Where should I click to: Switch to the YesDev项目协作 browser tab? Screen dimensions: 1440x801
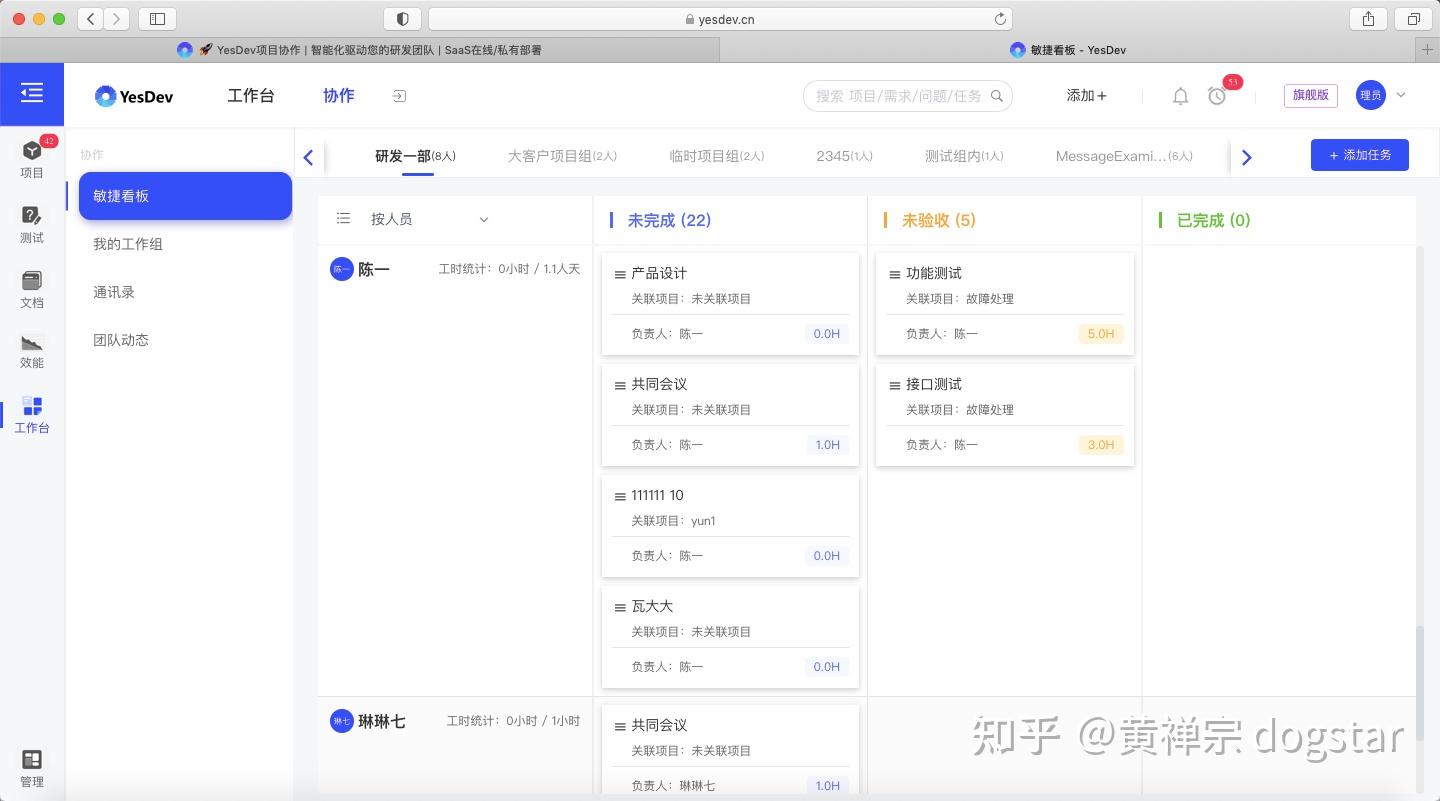click(x=360, y=50)
